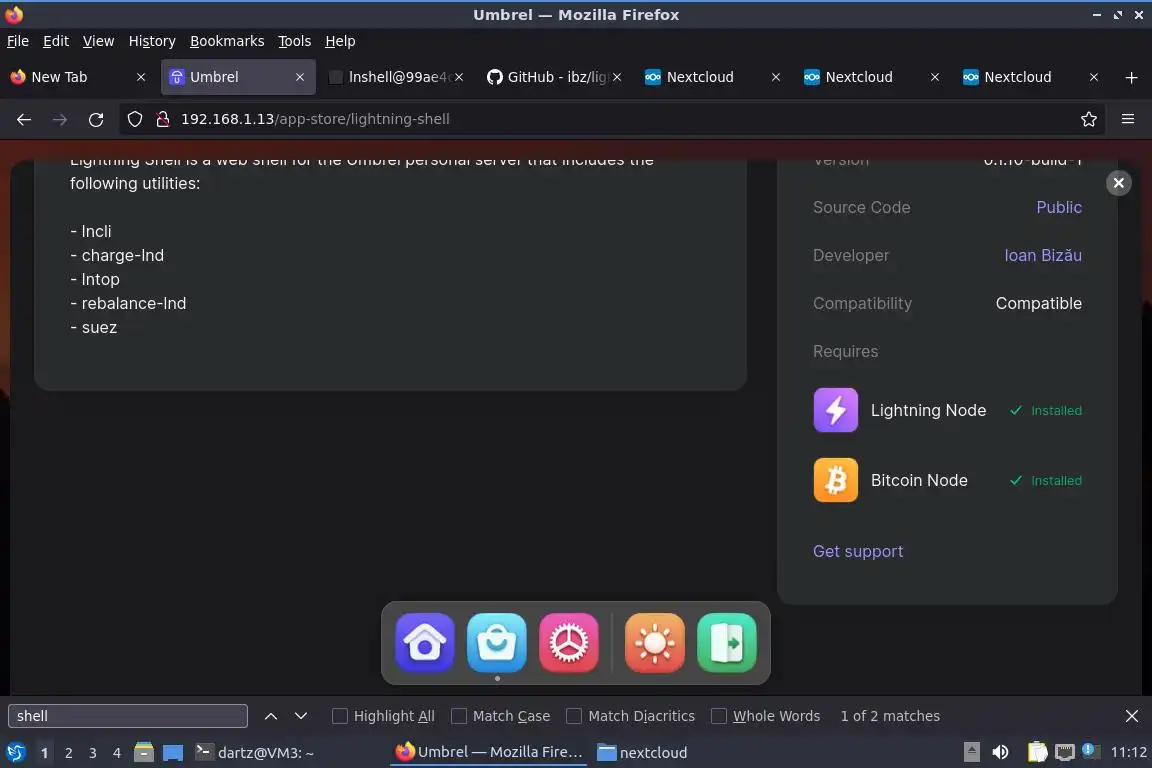This screenshot has height=768, width=1152.
Task: Close the app details overlay with X
Action: pyautogui.click(x=1118, y=183)
